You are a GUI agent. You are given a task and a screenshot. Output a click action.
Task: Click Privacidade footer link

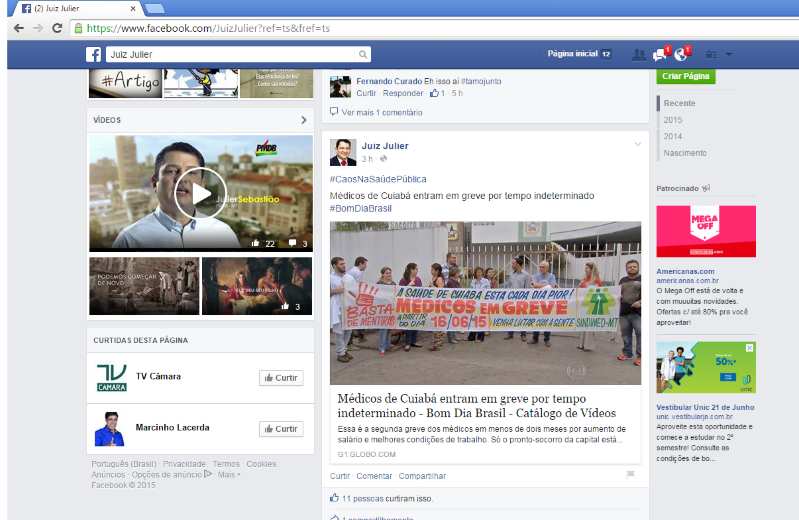click(184, 464)
